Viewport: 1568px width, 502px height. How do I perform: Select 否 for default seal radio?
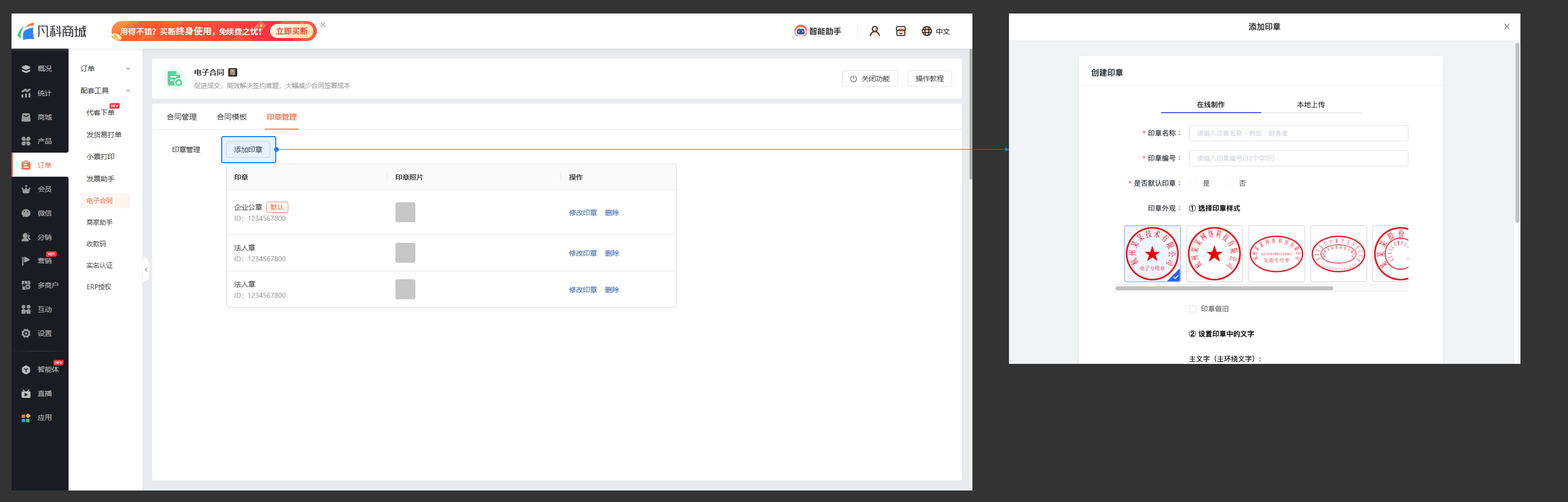click(1230, 183)
